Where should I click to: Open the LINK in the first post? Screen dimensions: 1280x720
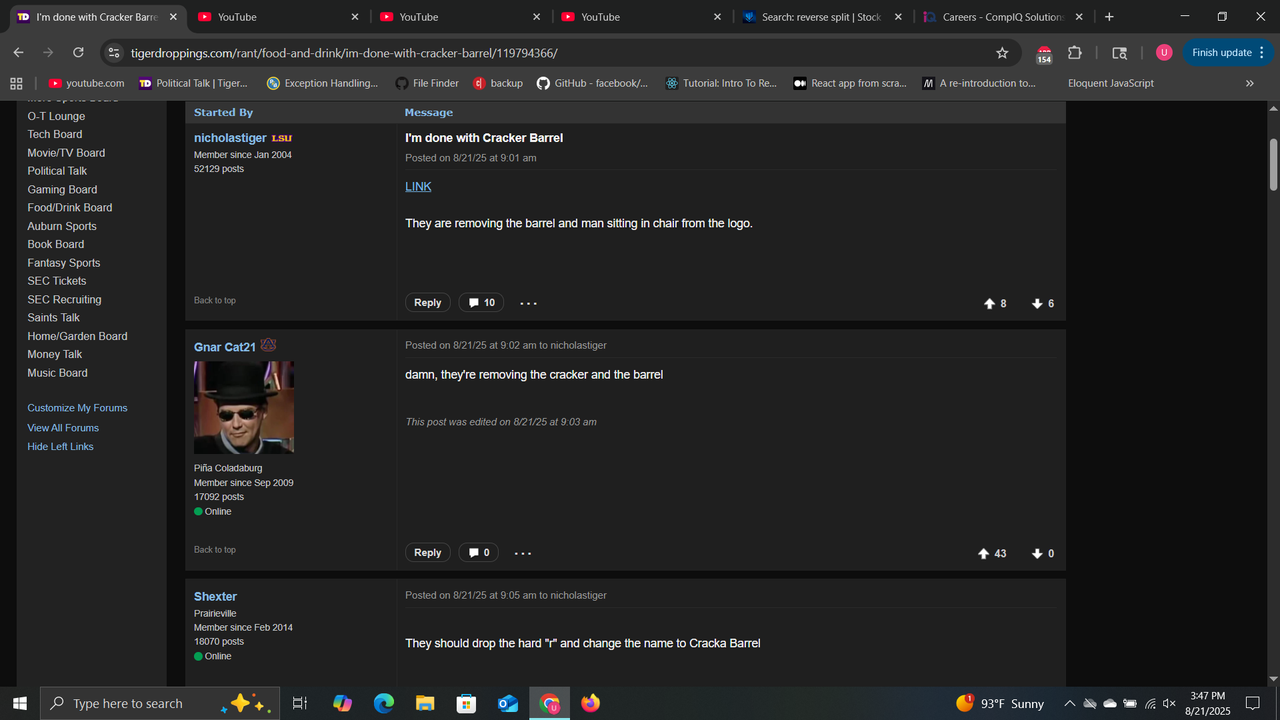click(x=418, y=187)
